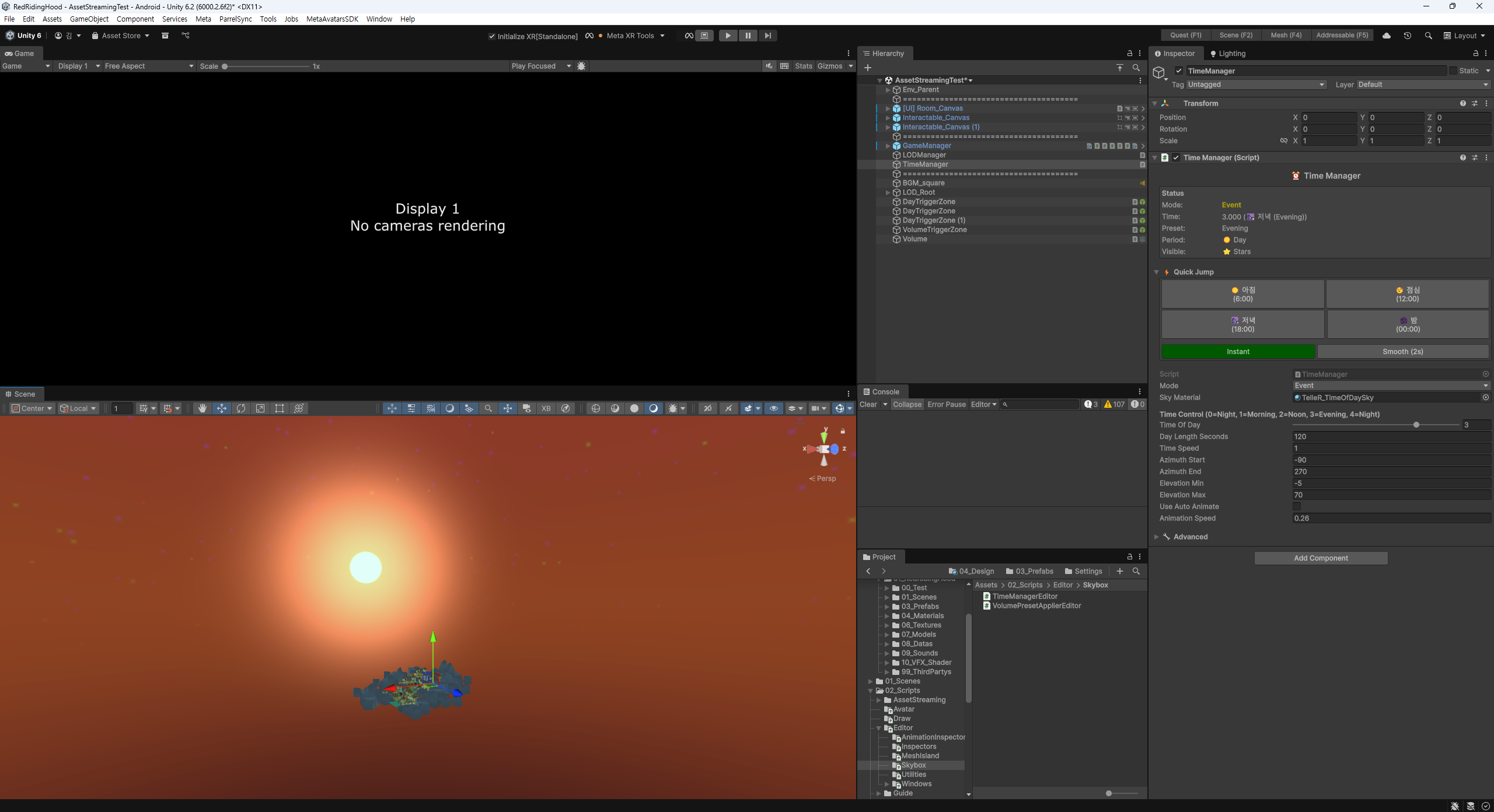
Task: Toggle the XB button in Scene toolbar
Action: point(546,408)
